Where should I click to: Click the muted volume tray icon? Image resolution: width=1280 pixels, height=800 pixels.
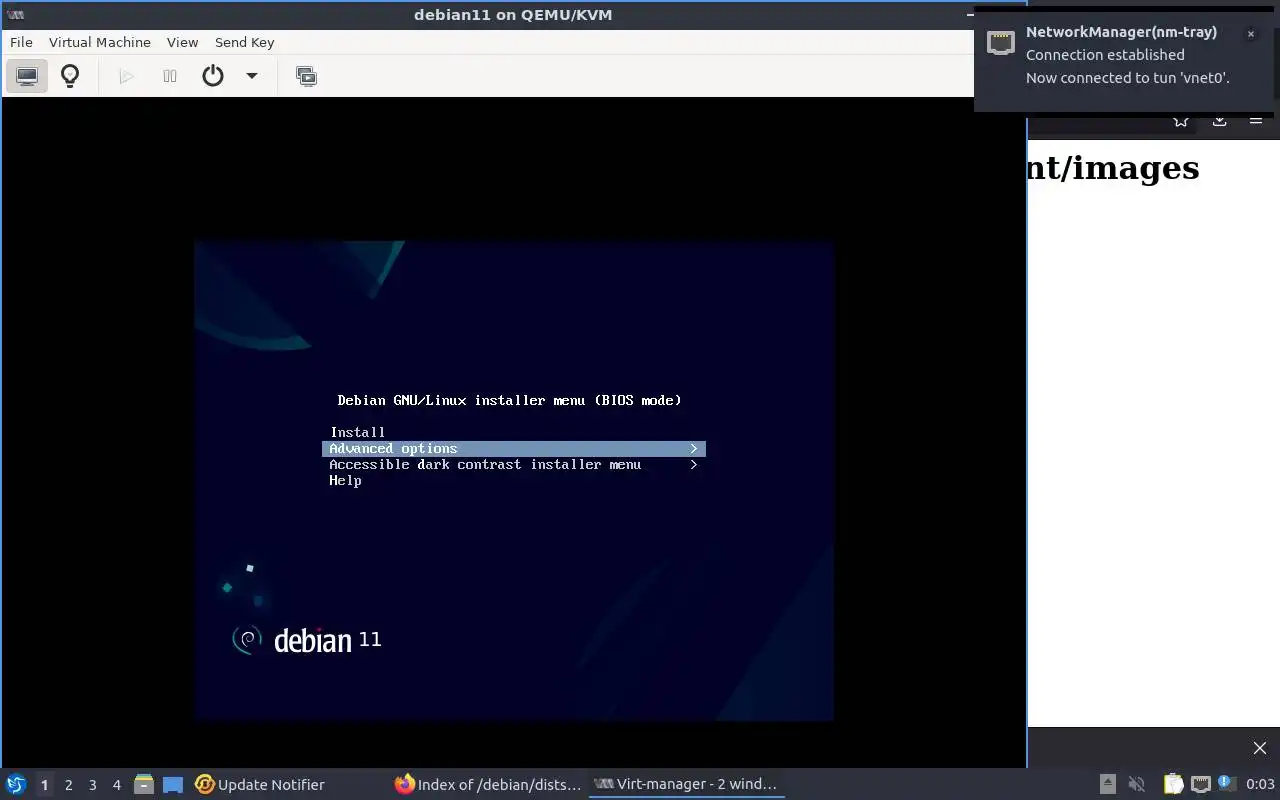pos(1136,785)
